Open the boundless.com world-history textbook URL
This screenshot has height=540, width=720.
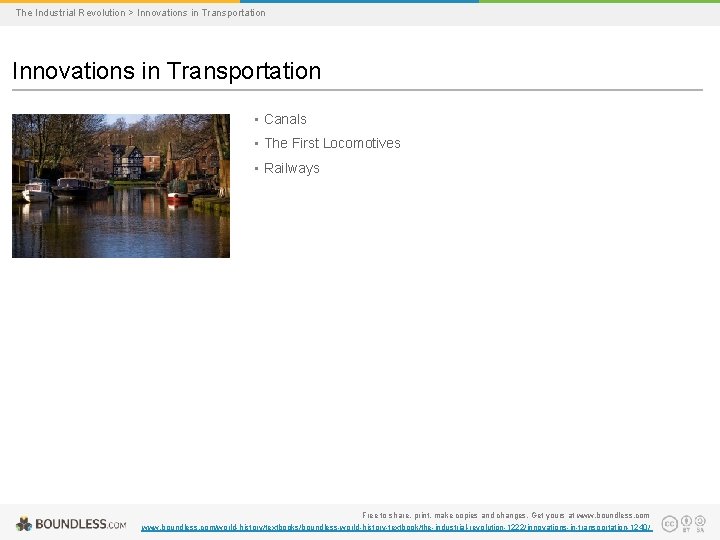[396, 528]
